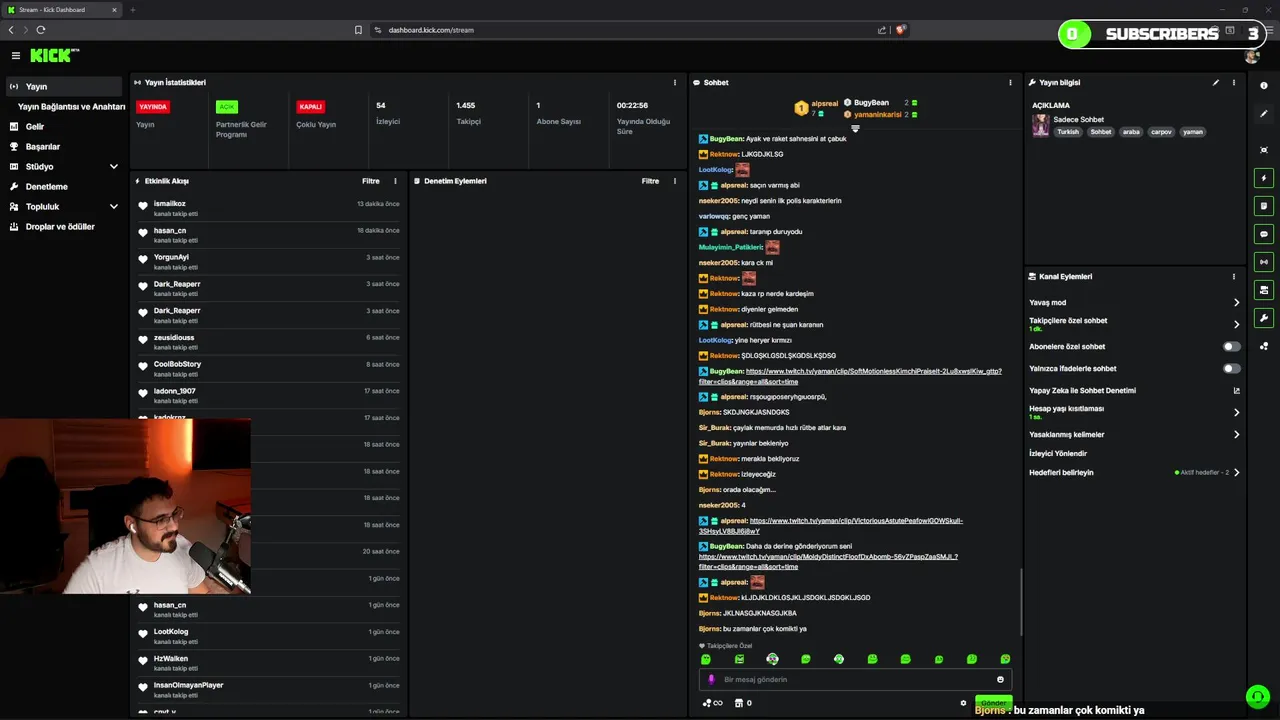Open BugyBean's MoldyDistinctFloof Twitch clip link
The height and width of the screenshot is (720, 1280).
[x=828, y=562]
